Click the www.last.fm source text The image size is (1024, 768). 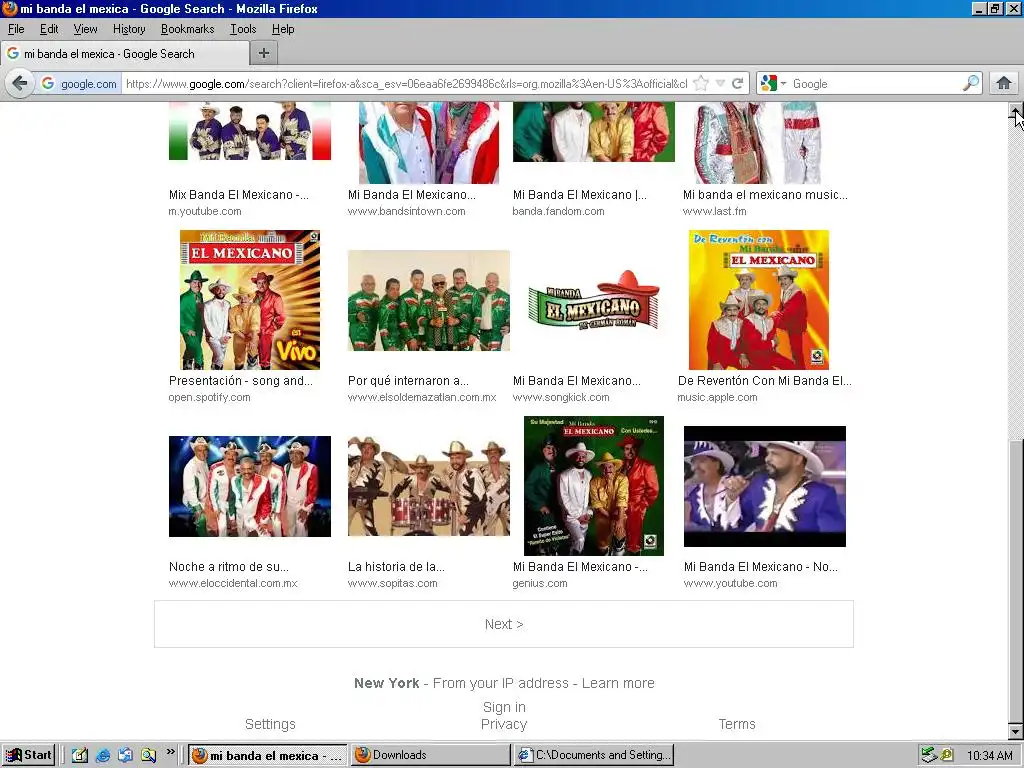click(x=714, y=211)
